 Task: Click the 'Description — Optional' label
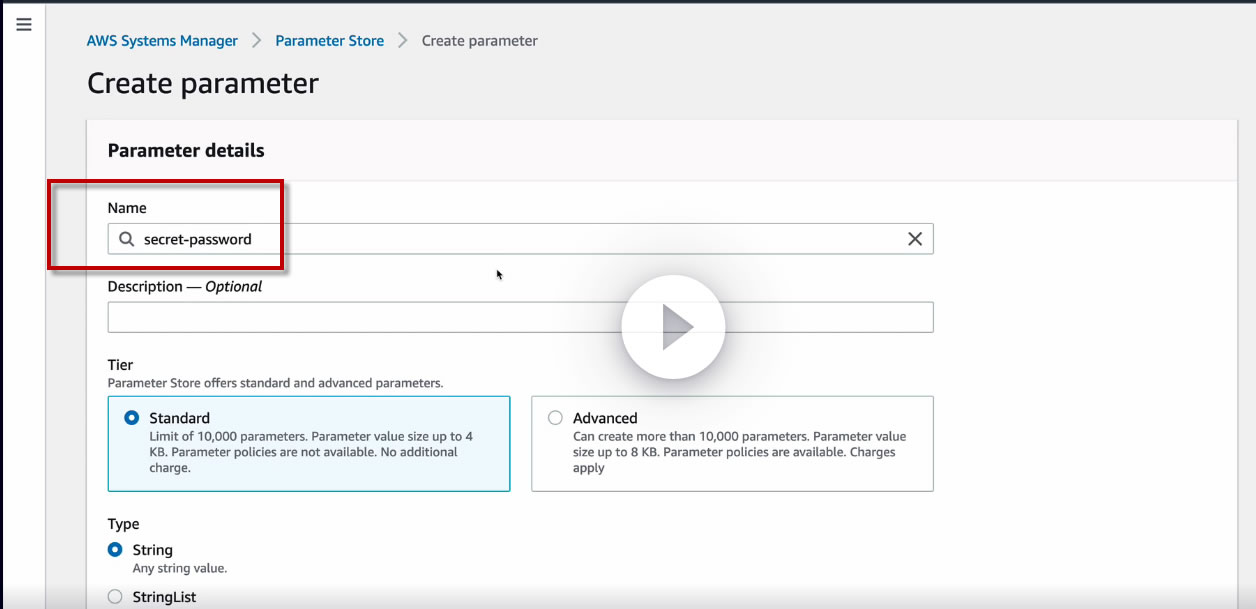(x=185, y=286)
